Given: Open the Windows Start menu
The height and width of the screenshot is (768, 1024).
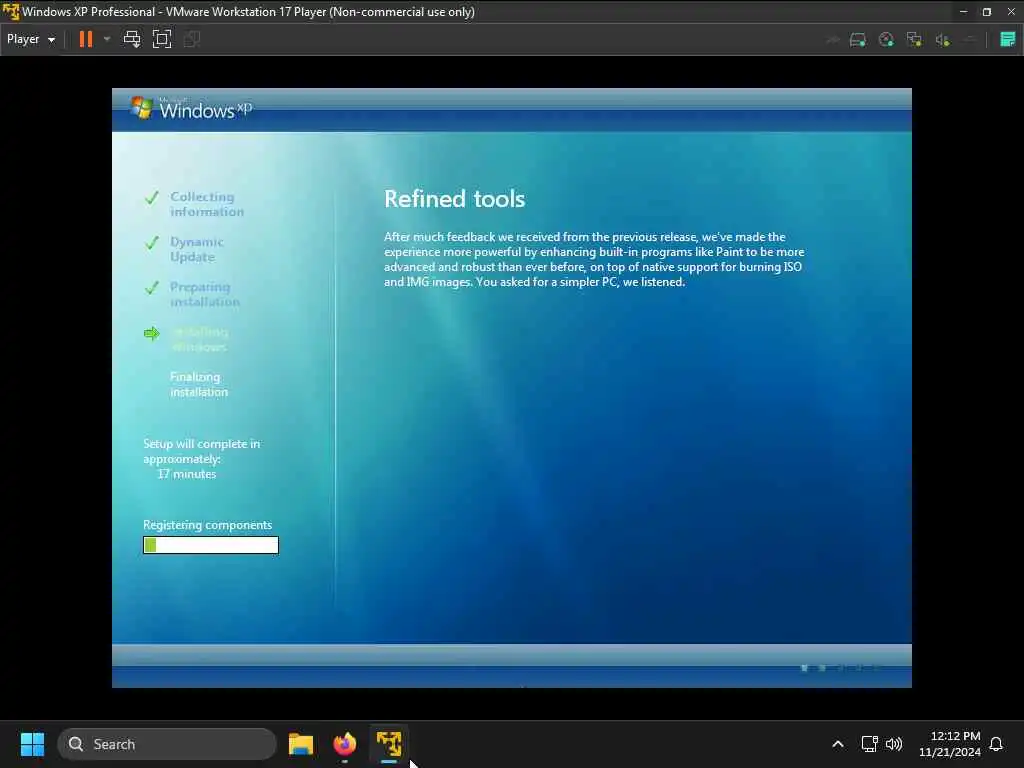Looking at the screenshot, I should pos(32,744).
